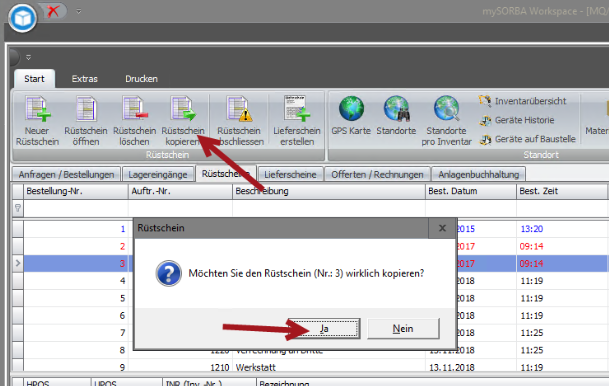Image resolution: width=609 pixels, height=386 pixels.
Task: Click the 13:20 time cell
Action: pos(562,229)
